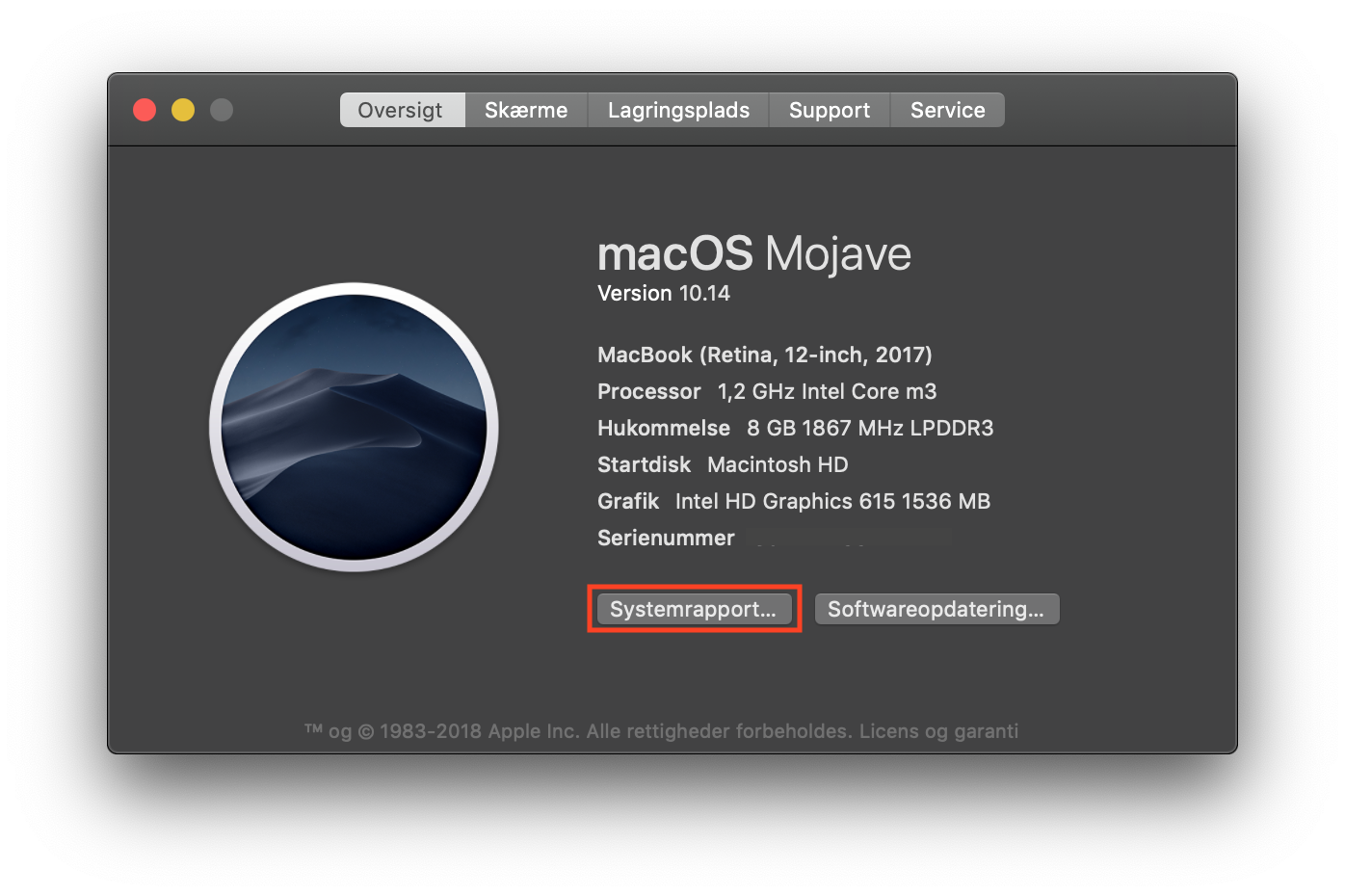Open the garanti link in the footer
1345x896 pixels.
click(x=986, y=731)
